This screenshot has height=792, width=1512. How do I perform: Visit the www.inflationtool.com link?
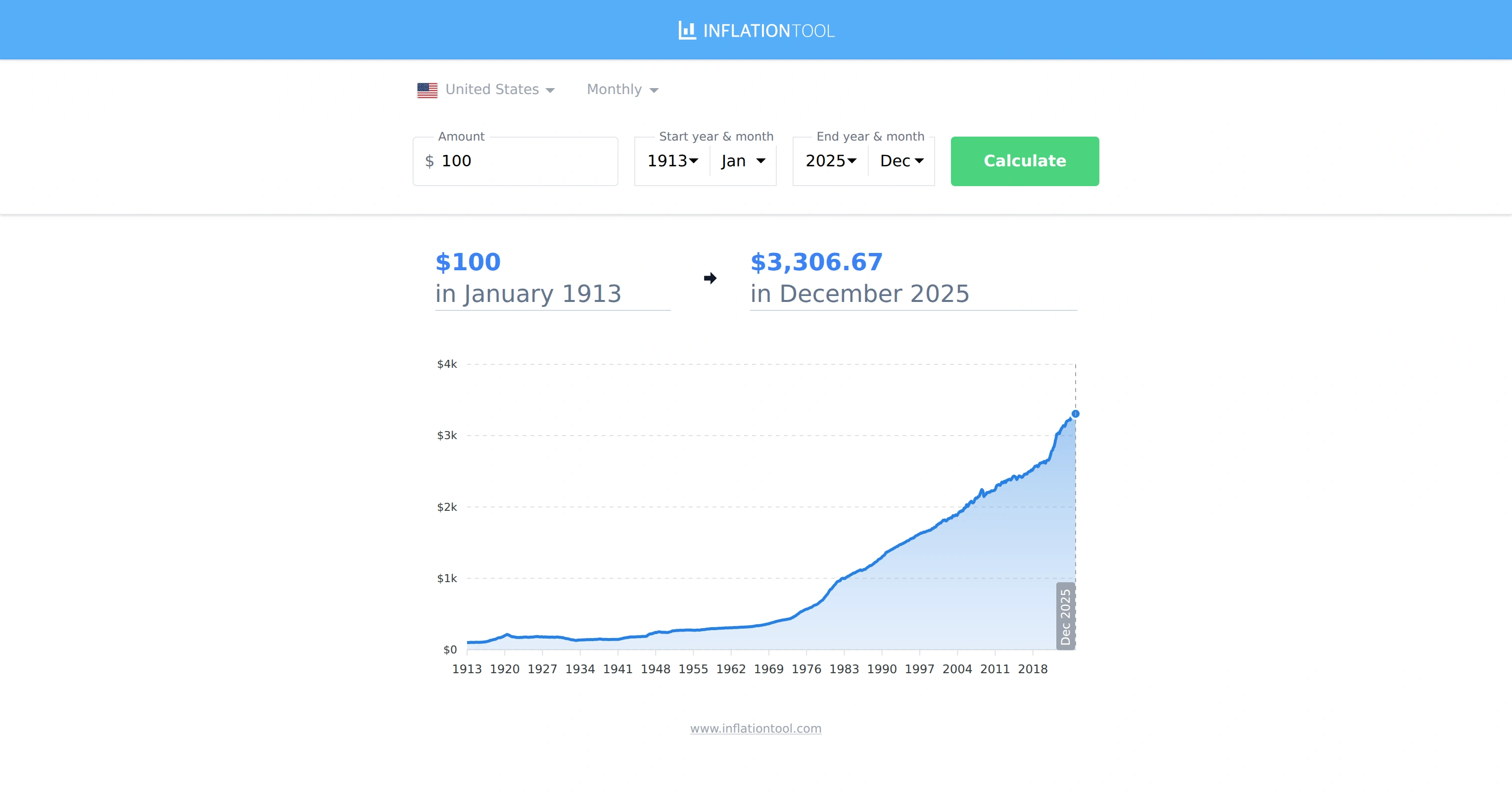tap(756, 729)
